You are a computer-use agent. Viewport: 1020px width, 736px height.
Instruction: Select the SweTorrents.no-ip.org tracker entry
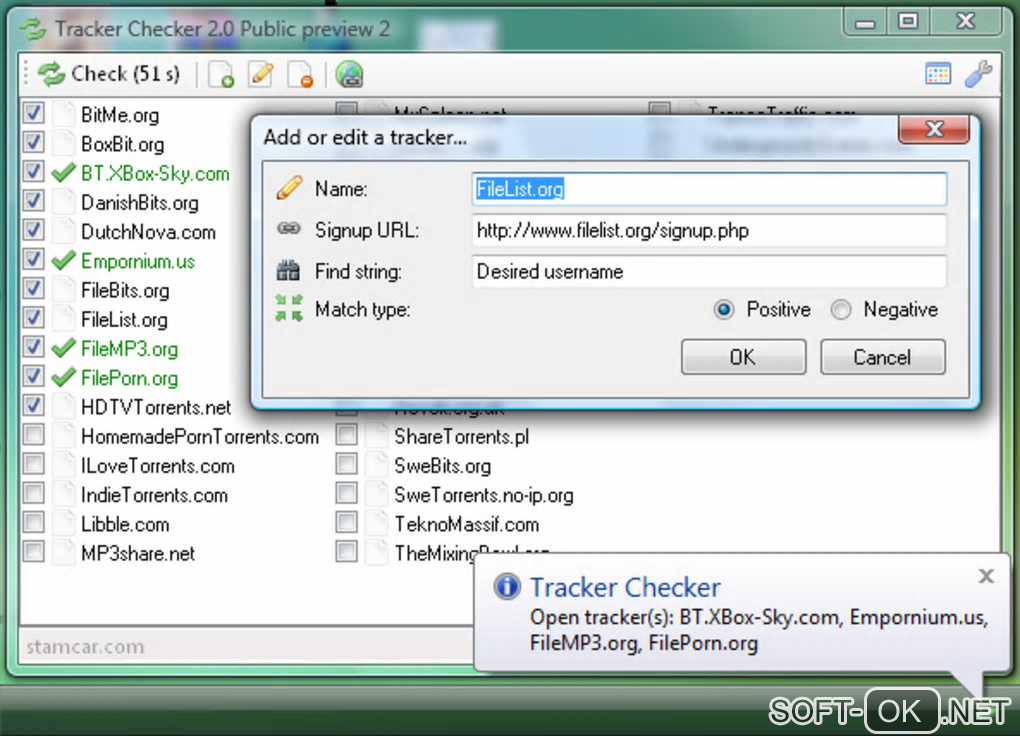coord(484,495)
